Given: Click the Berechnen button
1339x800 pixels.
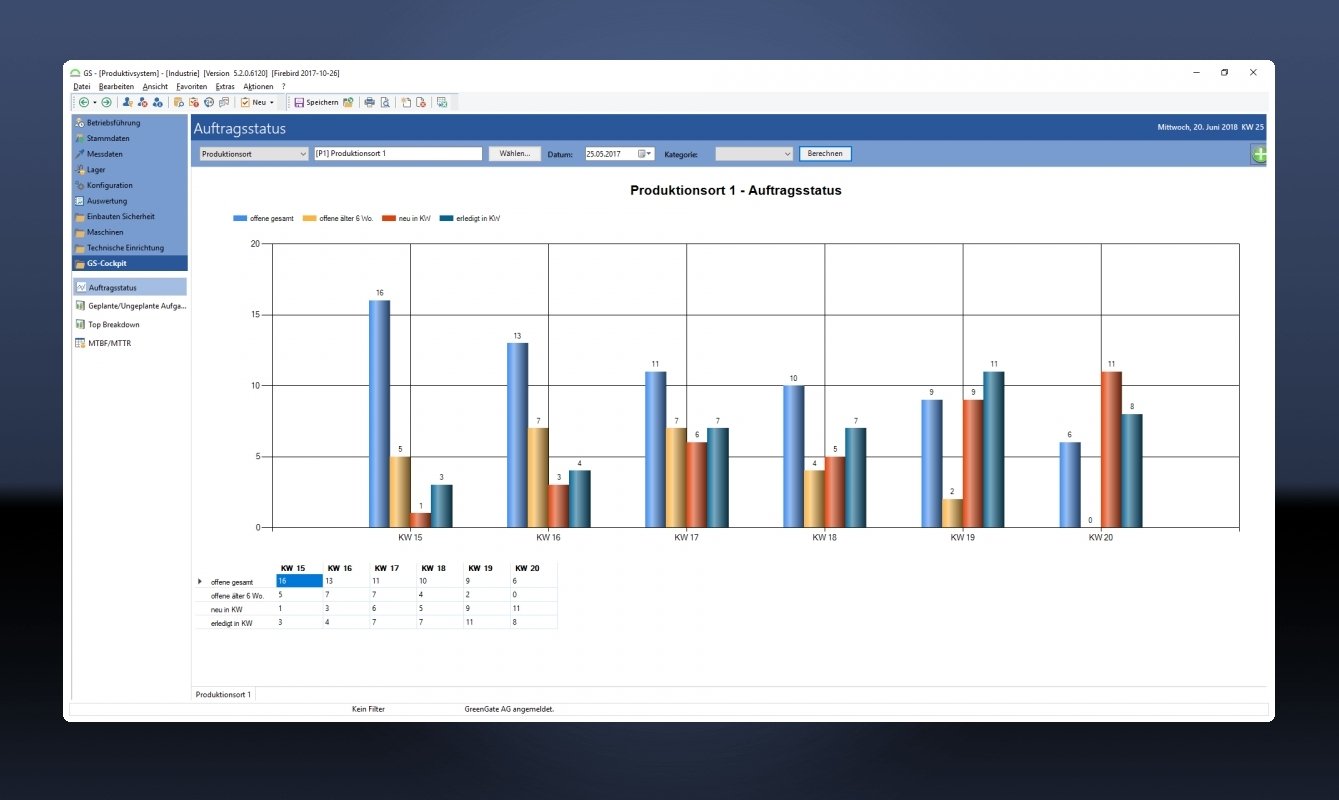Looking at the screenshot, I should [825, 154].
